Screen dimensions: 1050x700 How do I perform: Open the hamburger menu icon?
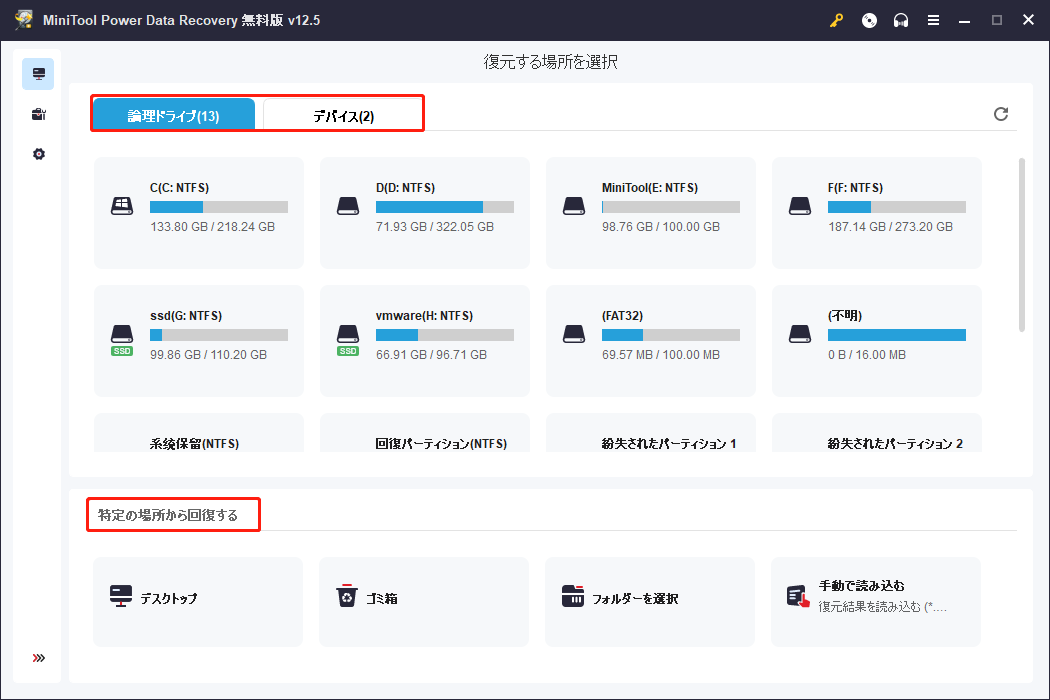933,20
